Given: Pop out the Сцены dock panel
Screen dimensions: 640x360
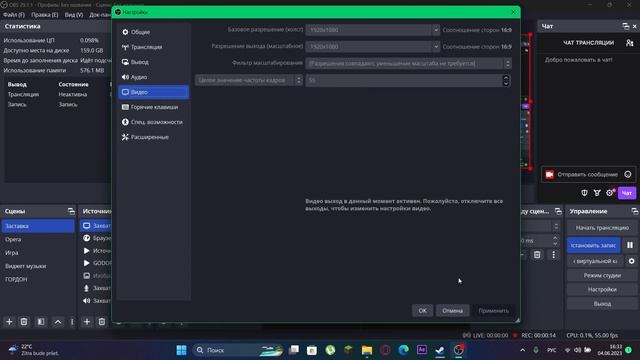Looking at the screenshot, I should [71, 211].
